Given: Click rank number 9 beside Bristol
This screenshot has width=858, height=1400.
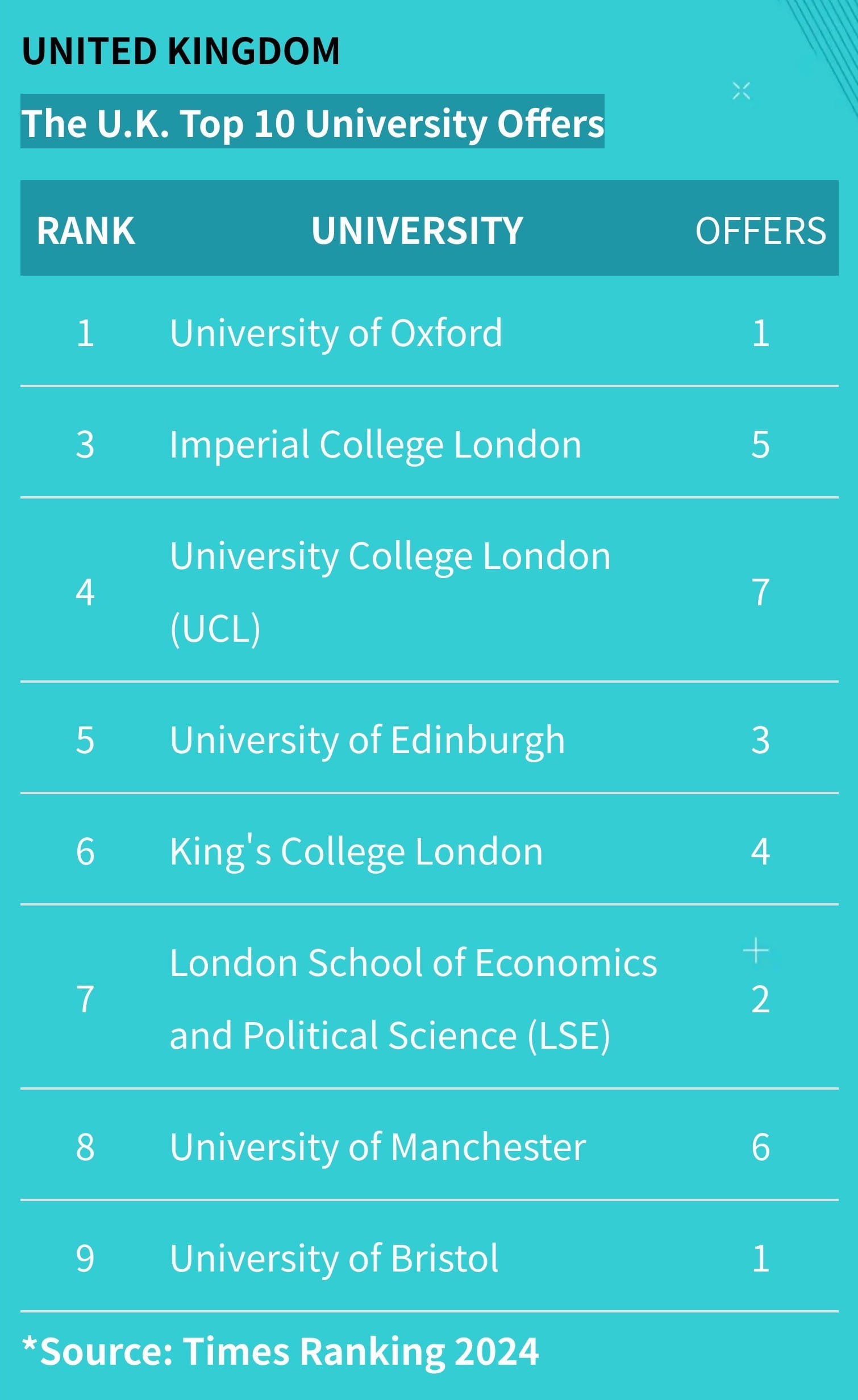Looking at the screenshot, I should point(85,1258).
